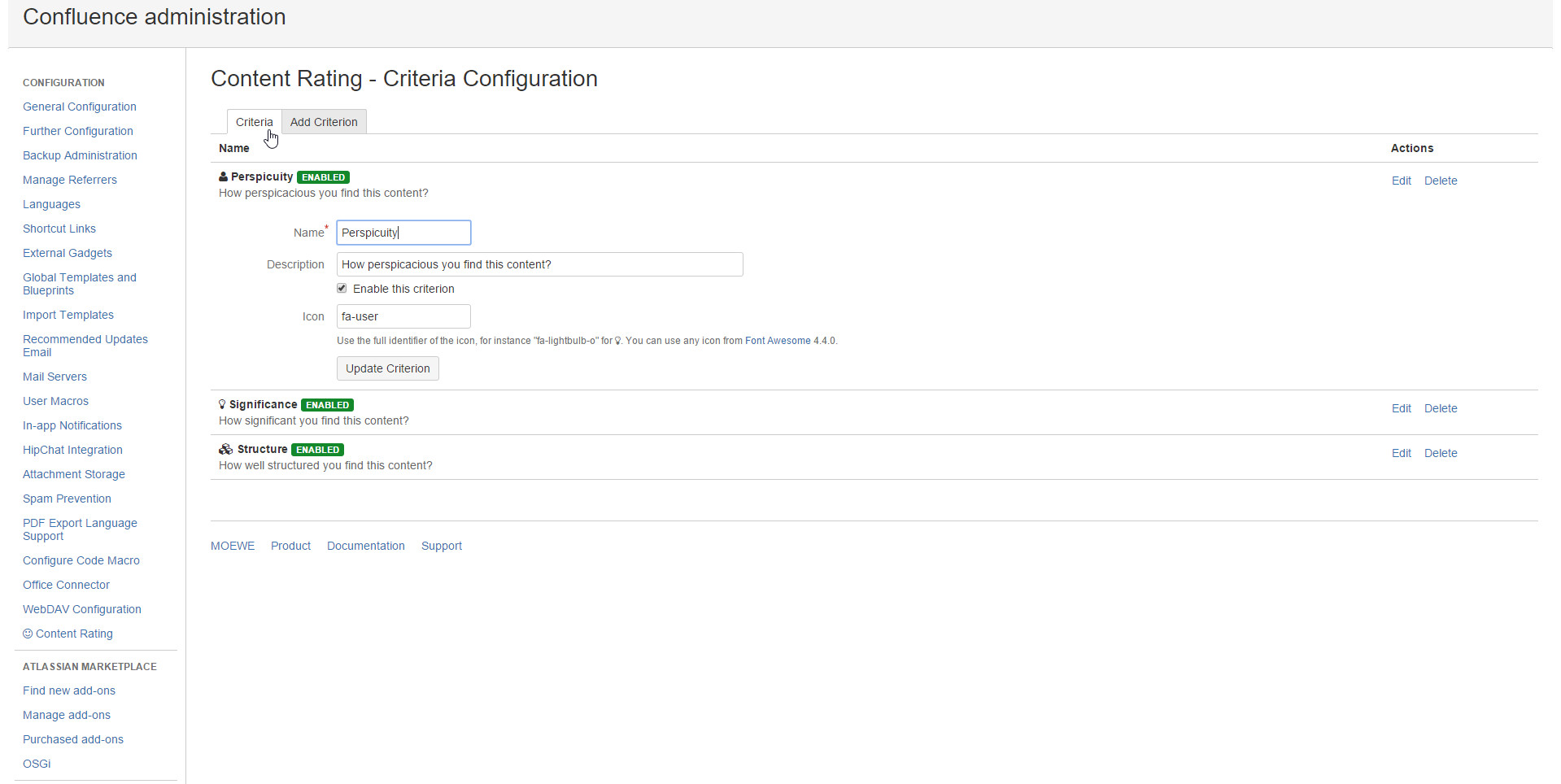Screen dimensions: 1561x784
Task: Click the Structure cubes icon
Action: 226,449
